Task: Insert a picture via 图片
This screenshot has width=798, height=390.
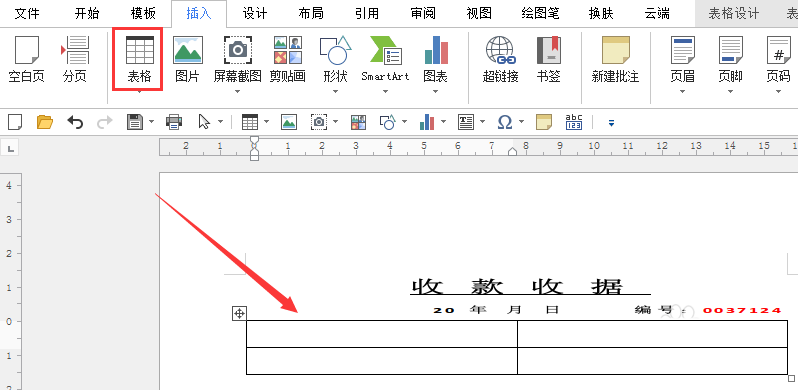Action: click(188, 59)
